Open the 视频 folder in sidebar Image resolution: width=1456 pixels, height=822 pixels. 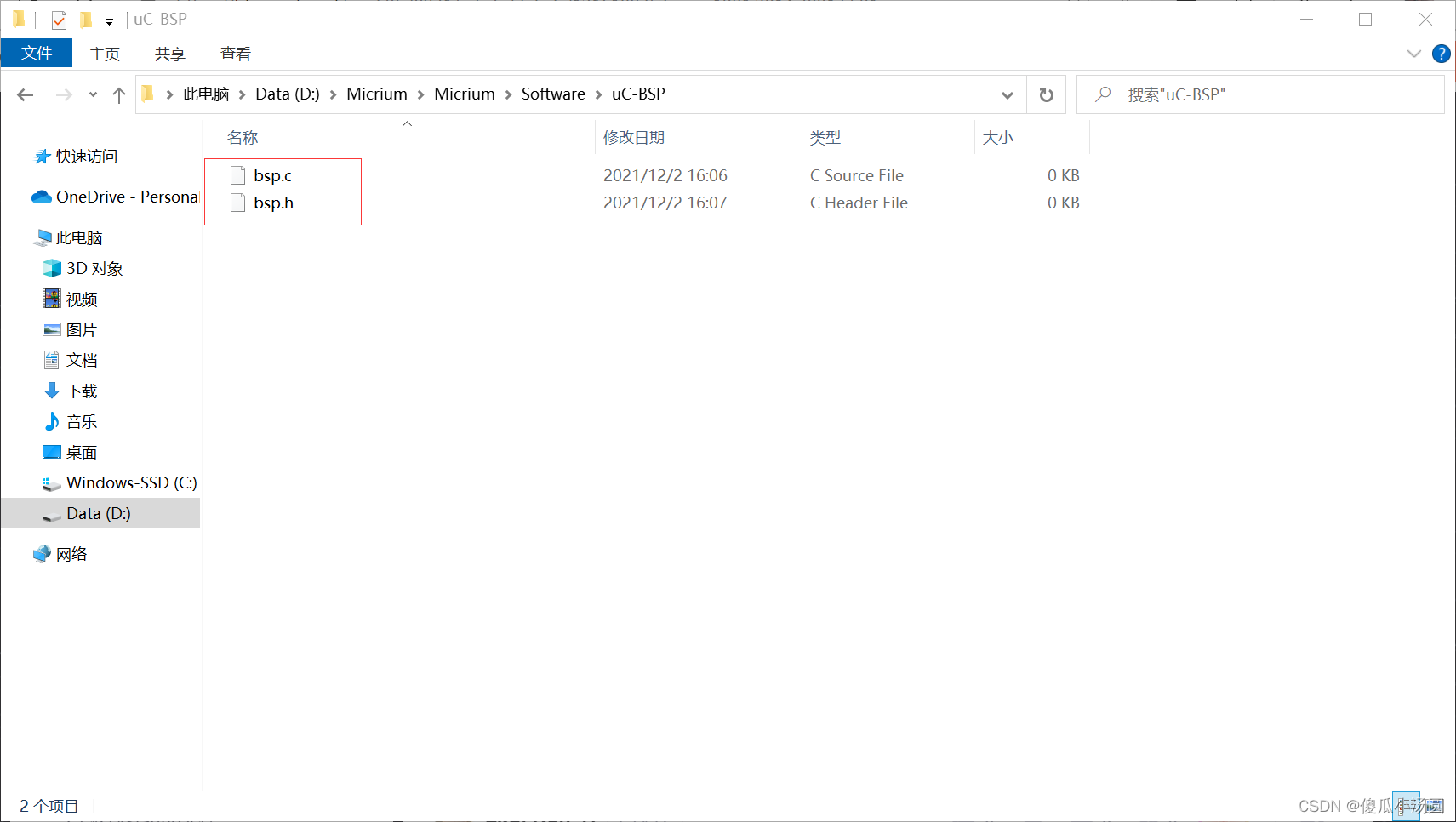[x=82, y=299]
